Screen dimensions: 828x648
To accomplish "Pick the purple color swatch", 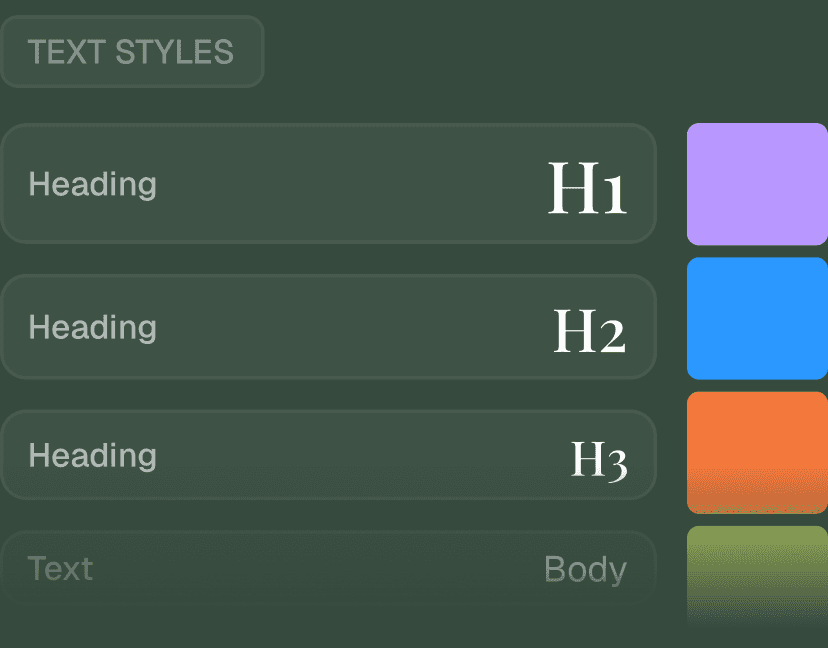I will click(757, 184).
